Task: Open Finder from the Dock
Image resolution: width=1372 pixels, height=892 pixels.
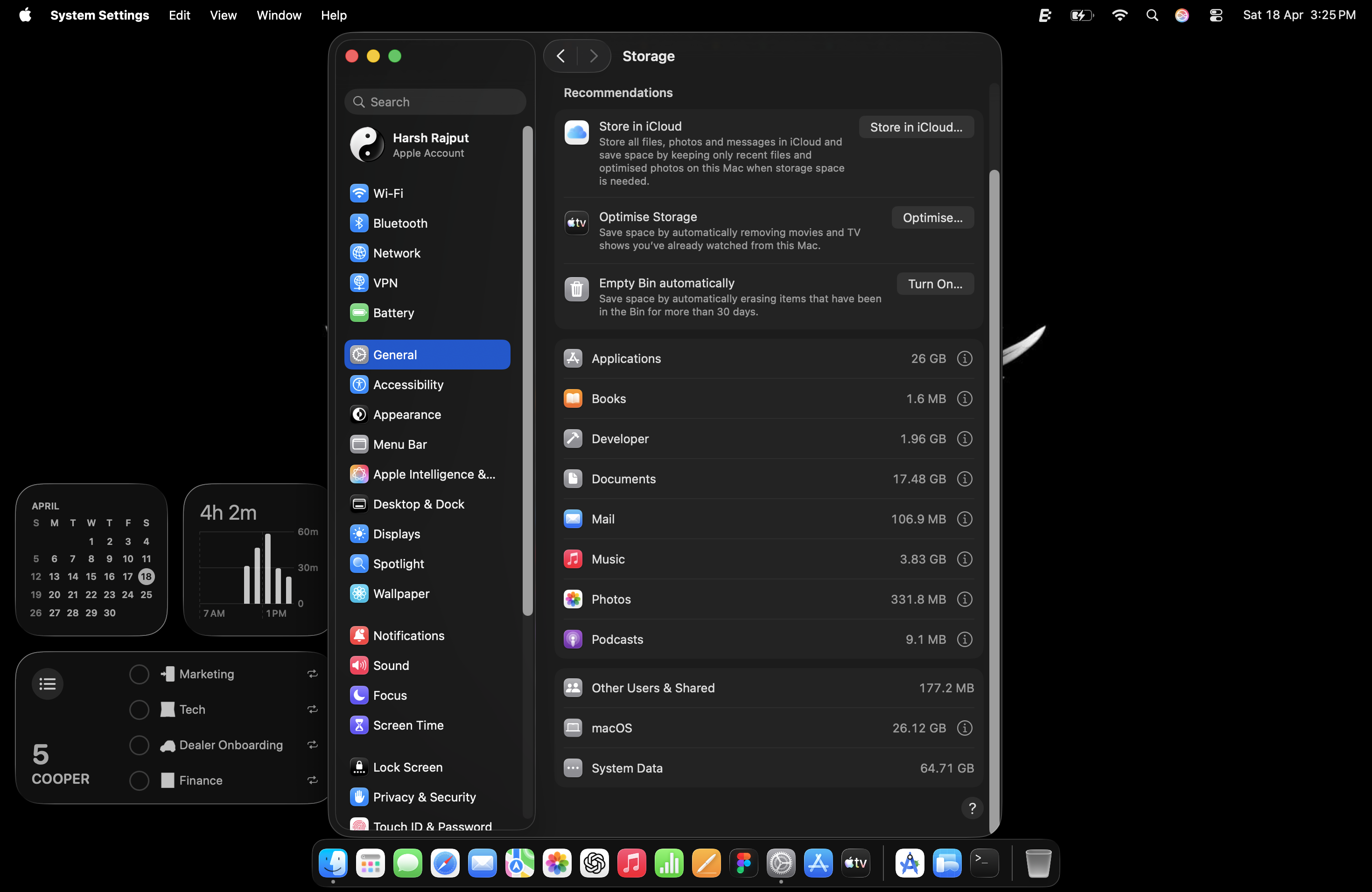Action: [x=333, y=863]
